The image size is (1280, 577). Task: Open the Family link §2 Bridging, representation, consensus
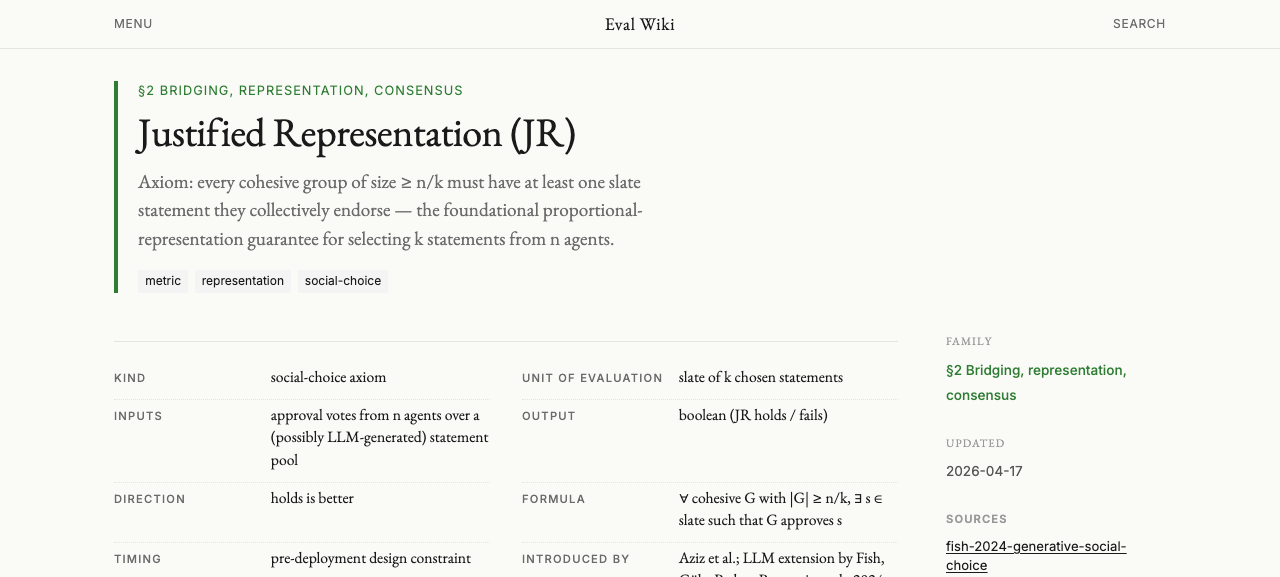point(1036,383)
